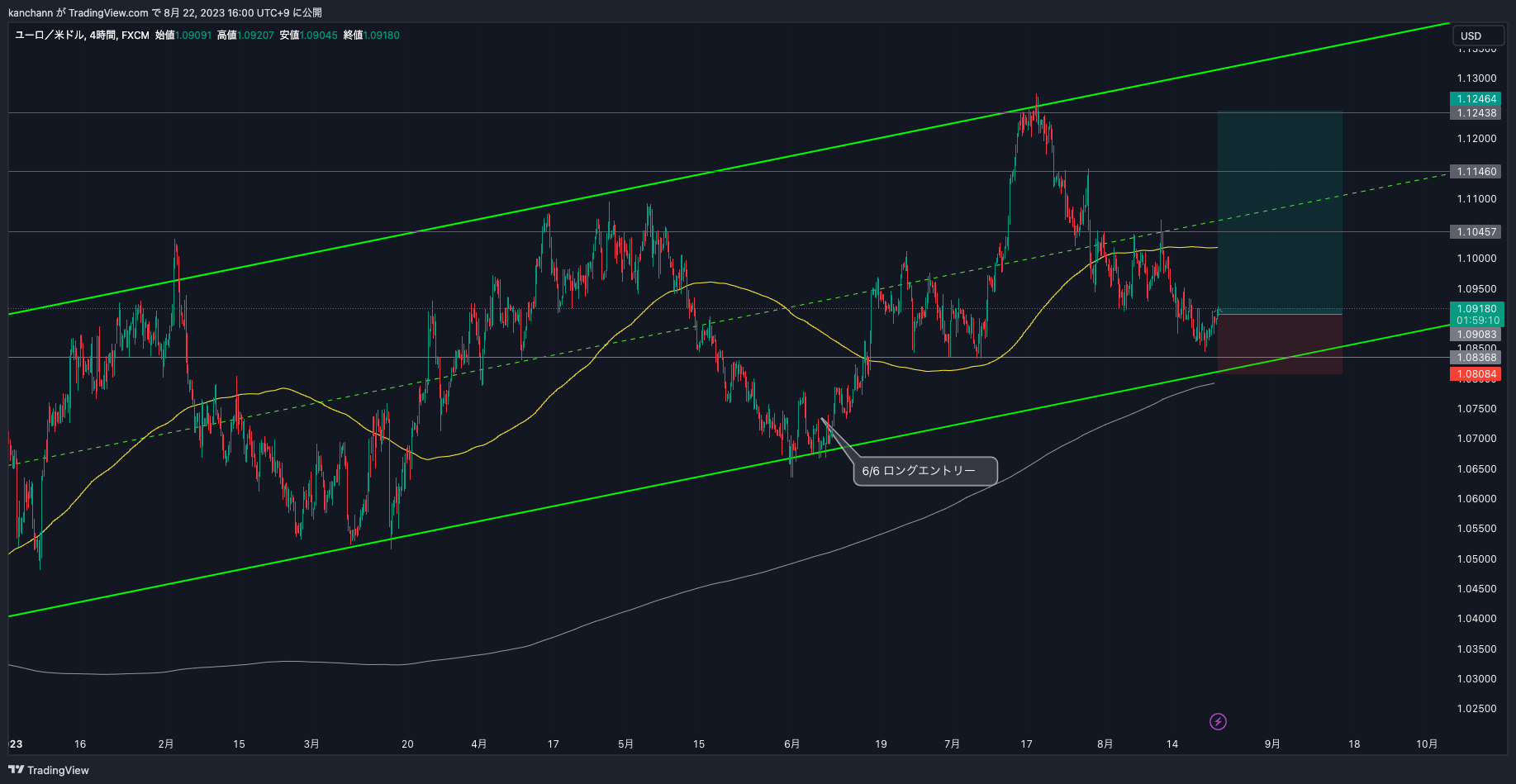Click the red 1.08084 stop level label
Screen dimensions: 1516x784
[x=1476, y=374]
